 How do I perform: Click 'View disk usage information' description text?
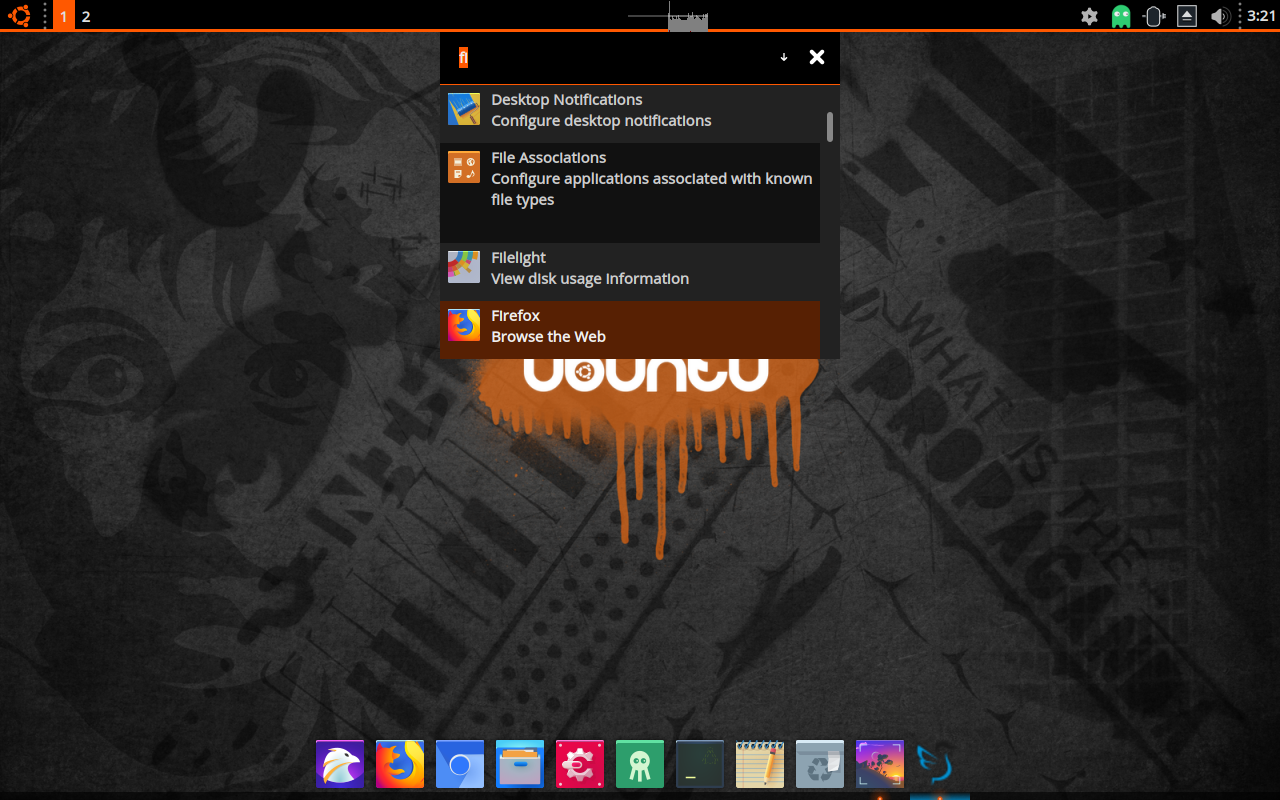[x=590, y=279]
